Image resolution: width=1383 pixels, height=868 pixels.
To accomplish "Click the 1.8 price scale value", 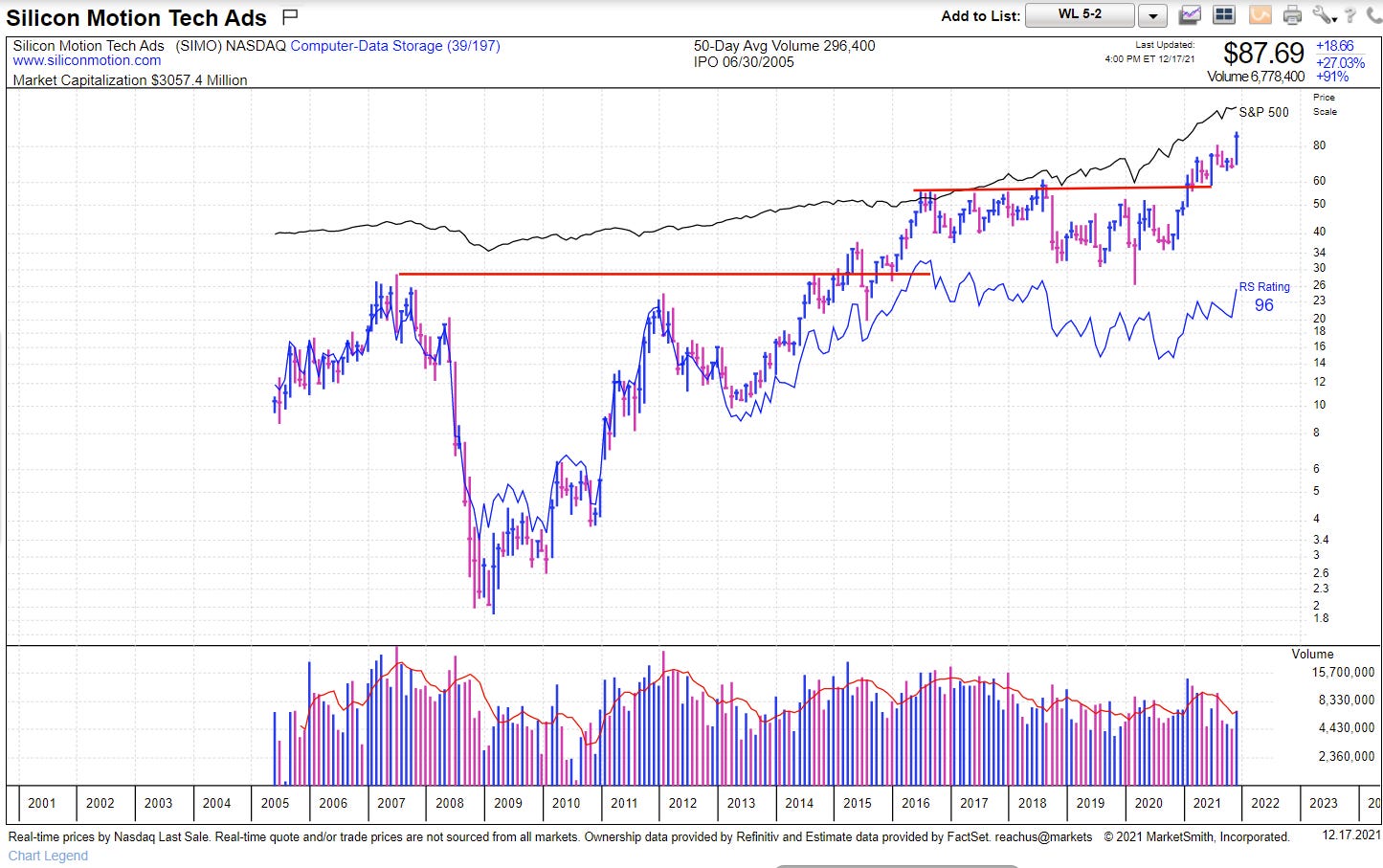I will 1321,618.
